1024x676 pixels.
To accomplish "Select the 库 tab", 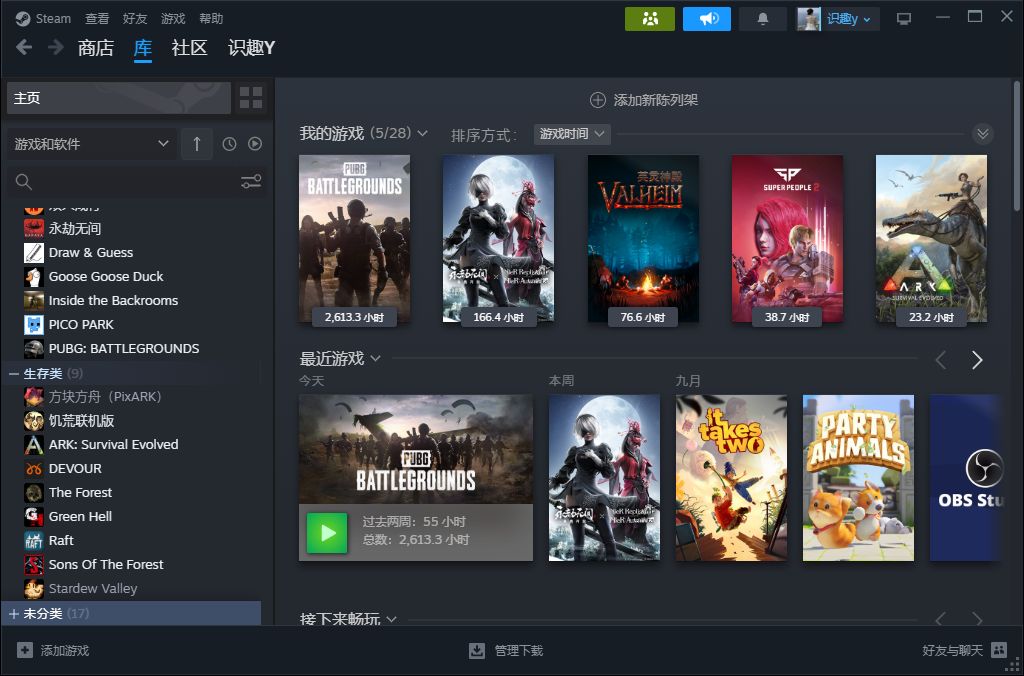I will pos(142,48).
